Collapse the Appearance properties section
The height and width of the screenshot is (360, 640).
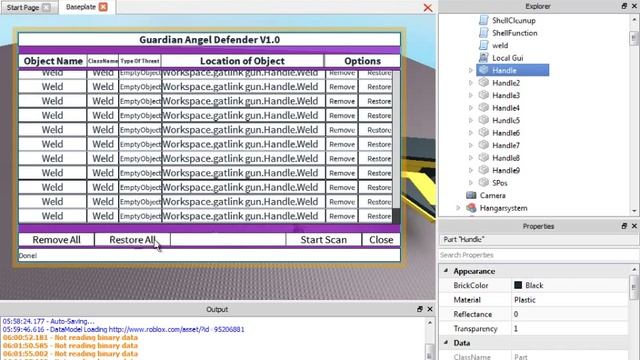(x=446, y=271)
